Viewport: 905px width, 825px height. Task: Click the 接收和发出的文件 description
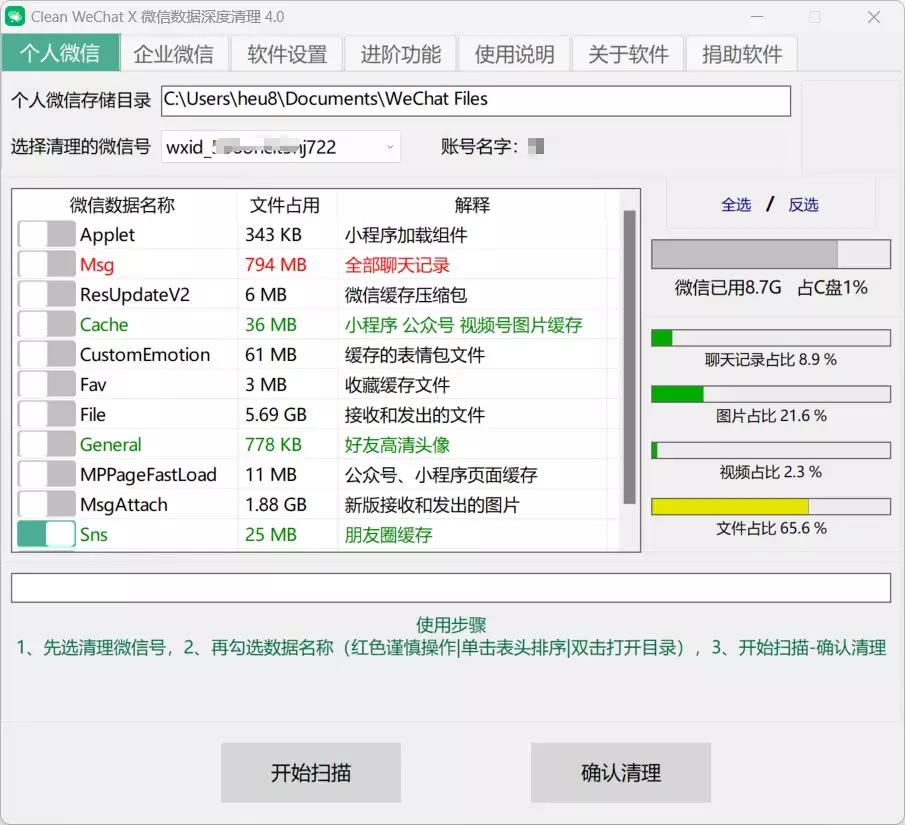coord(414,415)
